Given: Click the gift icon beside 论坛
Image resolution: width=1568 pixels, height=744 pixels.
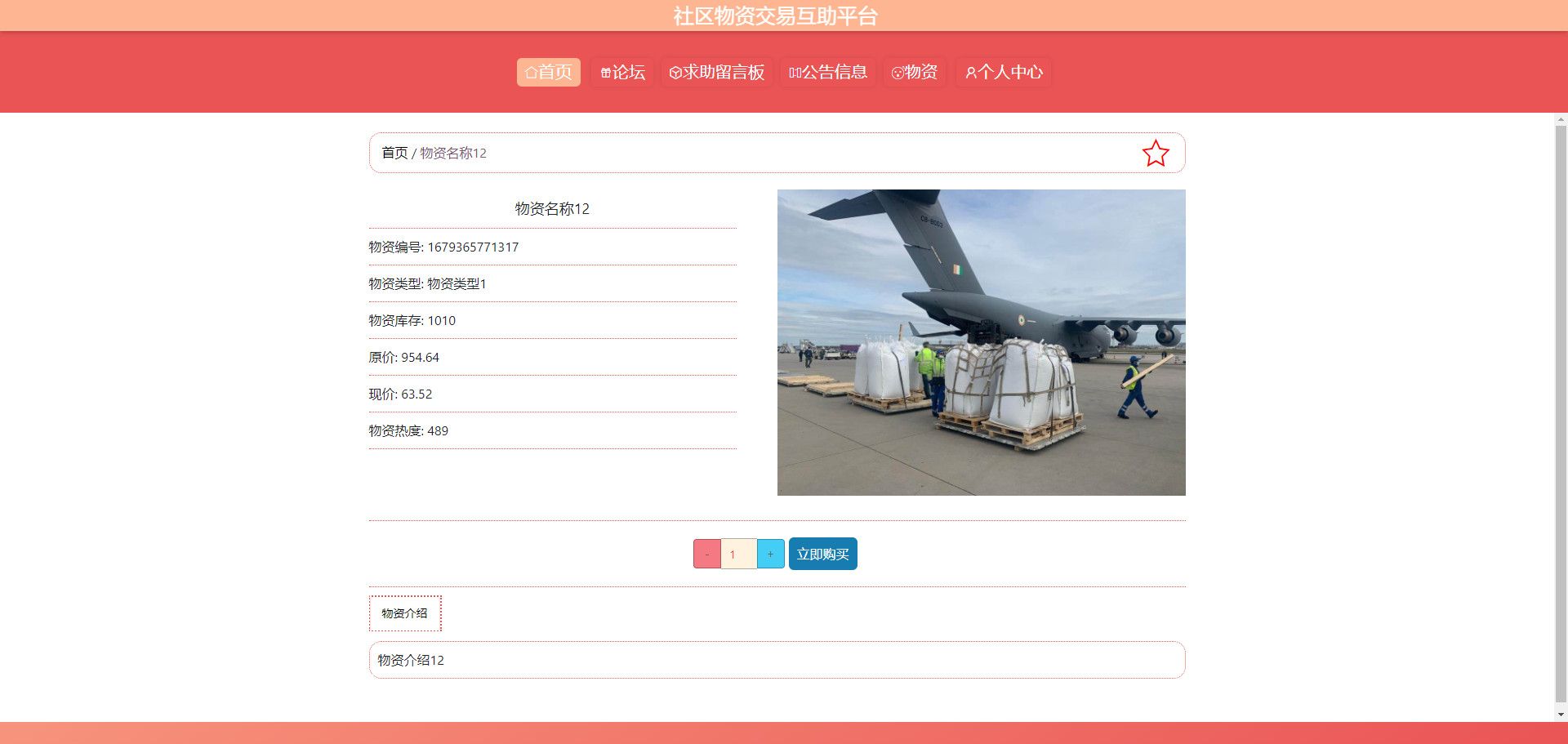Looking at the screenshot, I should tap(606, 73).
